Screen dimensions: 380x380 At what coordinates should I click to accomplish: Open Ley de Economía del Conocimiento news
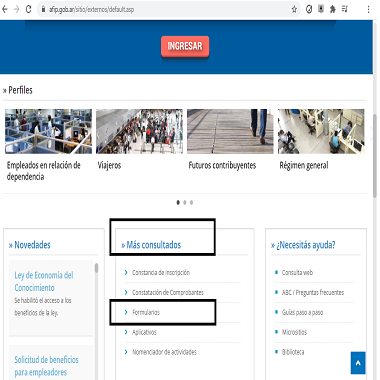tap(44, 281)
